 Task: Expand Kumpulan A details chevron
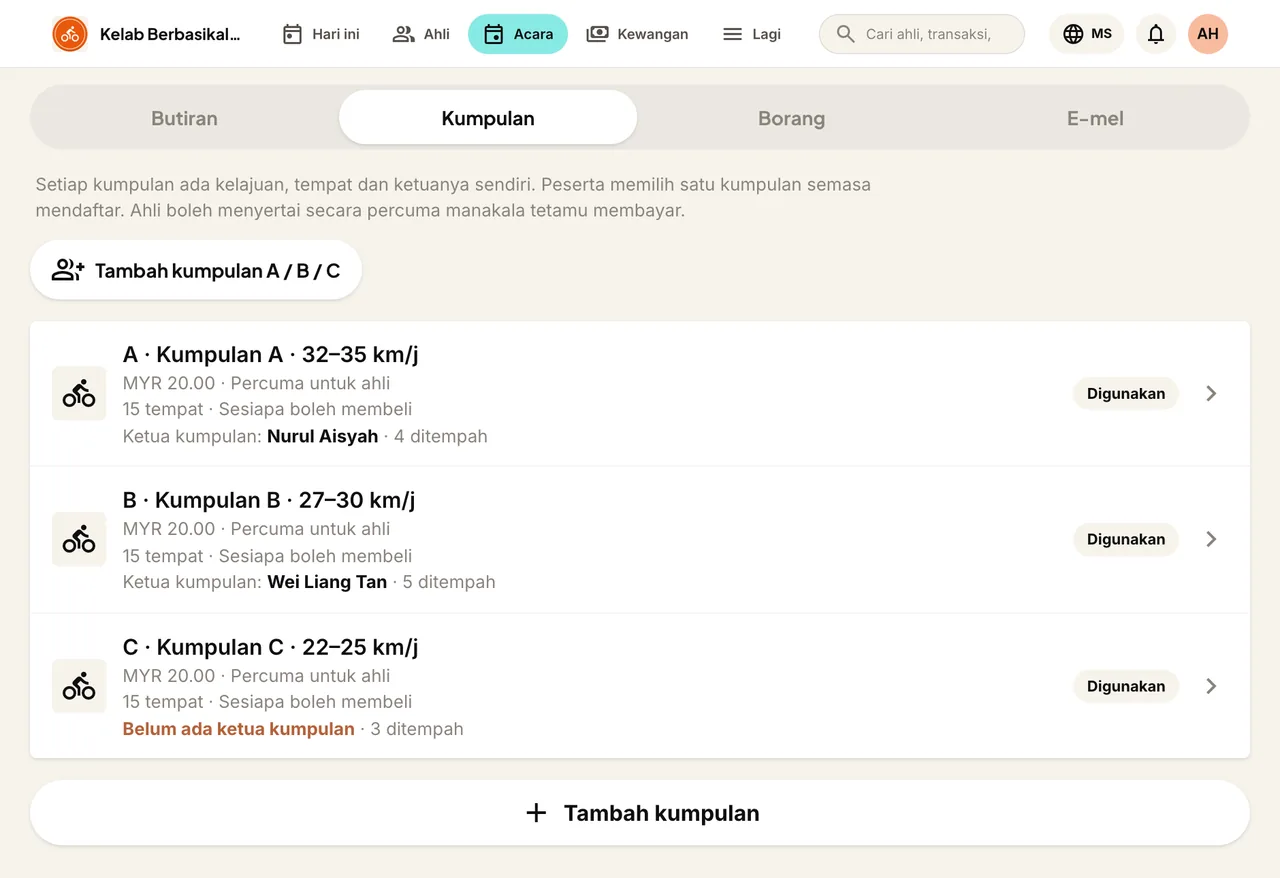tap(1211, 393)
